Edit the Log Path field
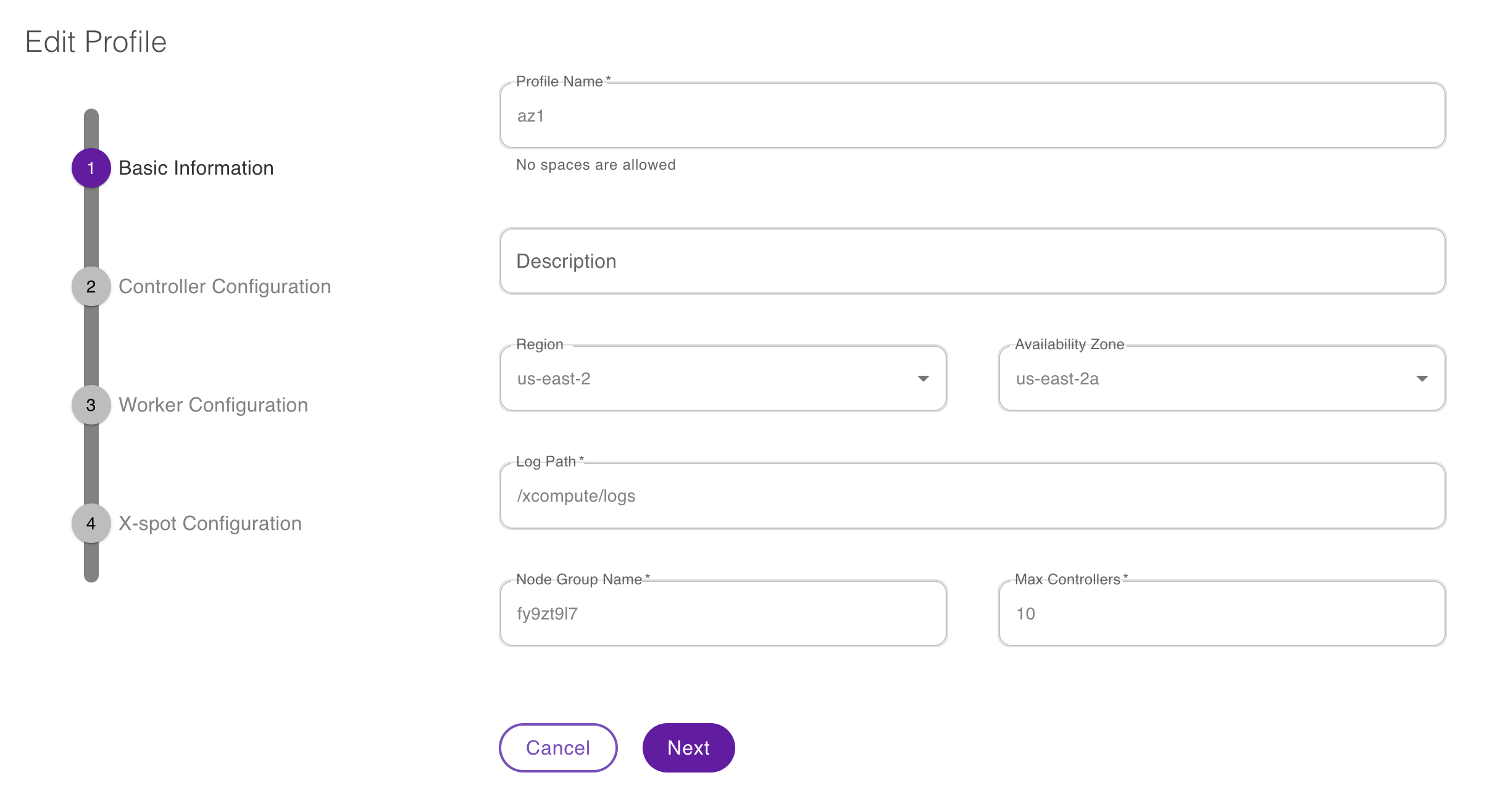This screenshot has height=812, width=1505. coord(972,496)
